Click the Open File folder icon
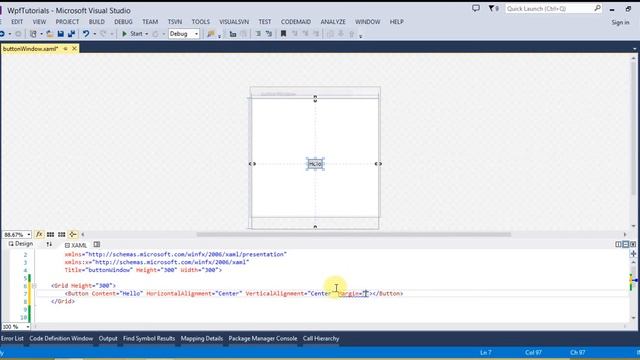The height and width of the screenshot is (360, 640). (x=49, y=34)
